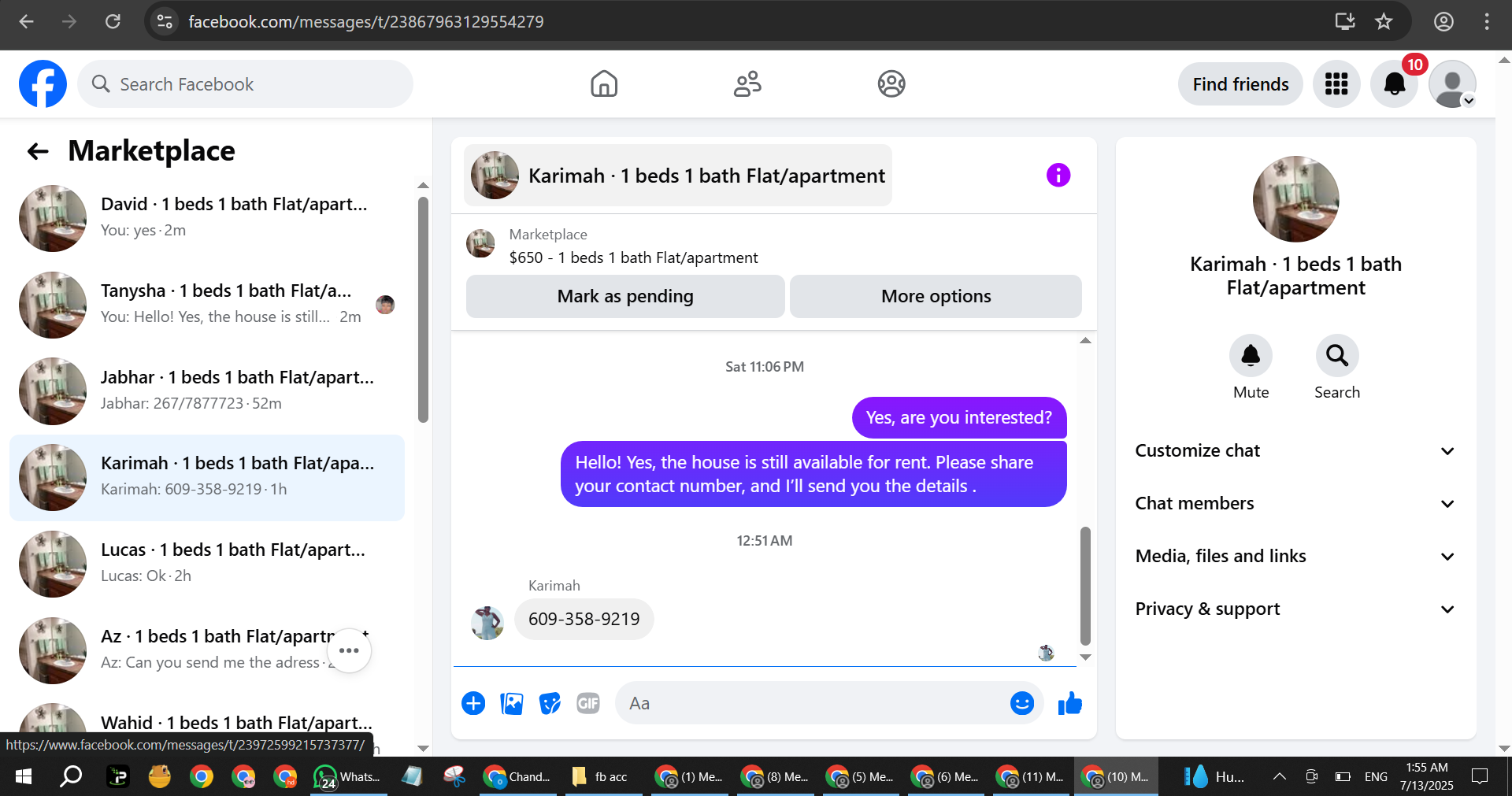This screenshot has width=1512, height=796.
Task: Open Windows notification center icon
Action: (1480, 777)
